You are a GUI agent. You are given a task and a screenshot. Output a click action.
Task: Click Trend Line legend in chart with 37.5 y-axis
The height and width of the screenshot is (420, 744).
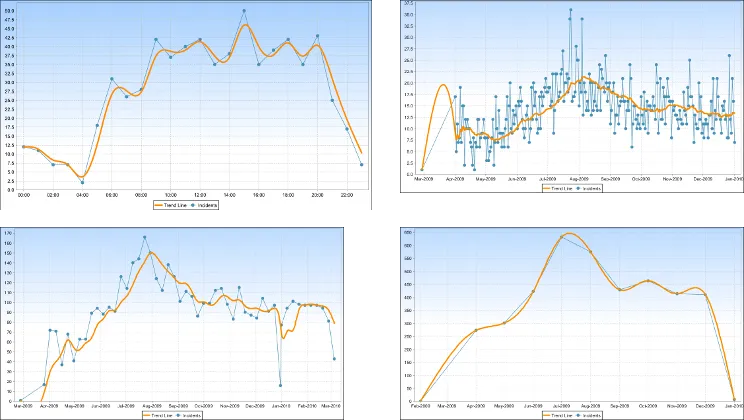pyautogui.click(x=558, y=188)
